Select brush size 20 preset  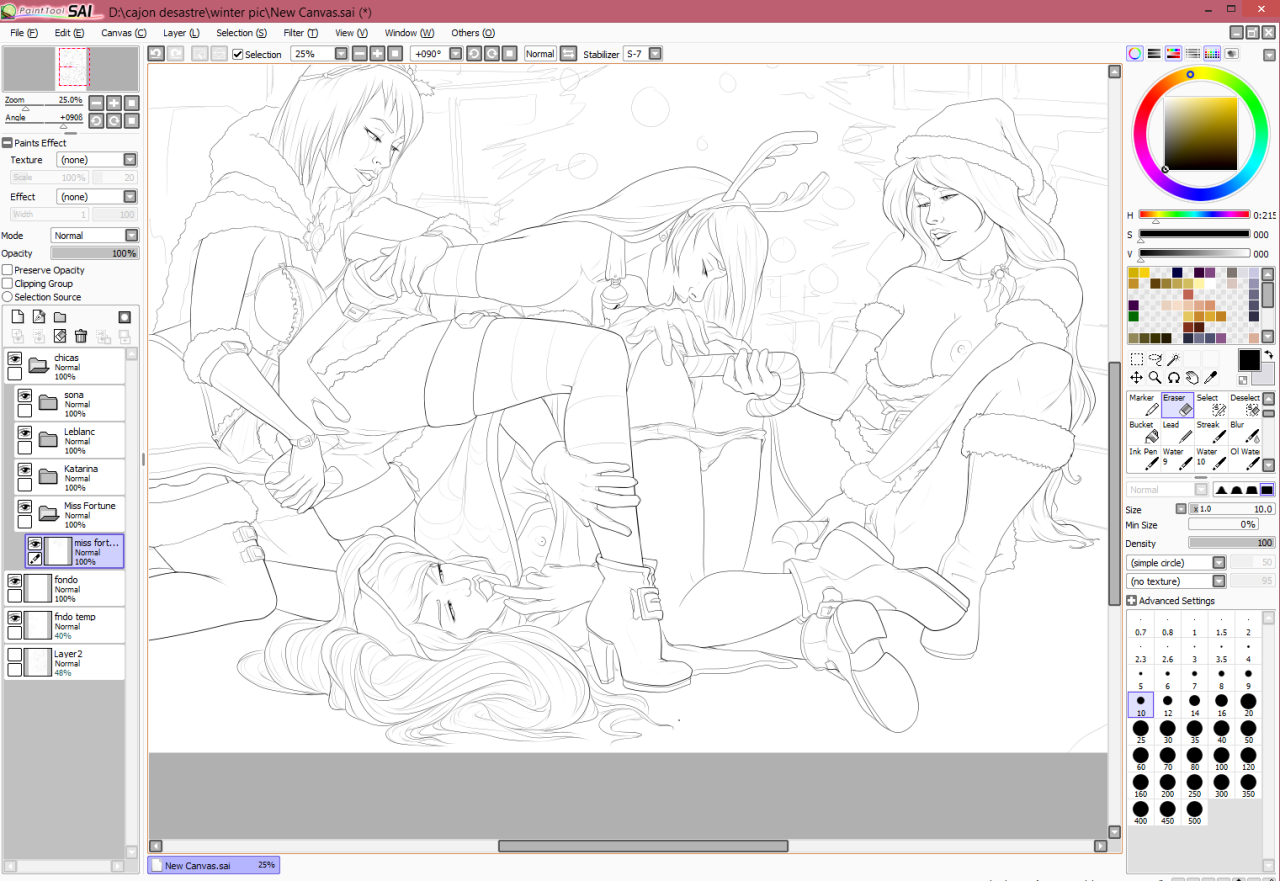click(x=1248, y=705)
